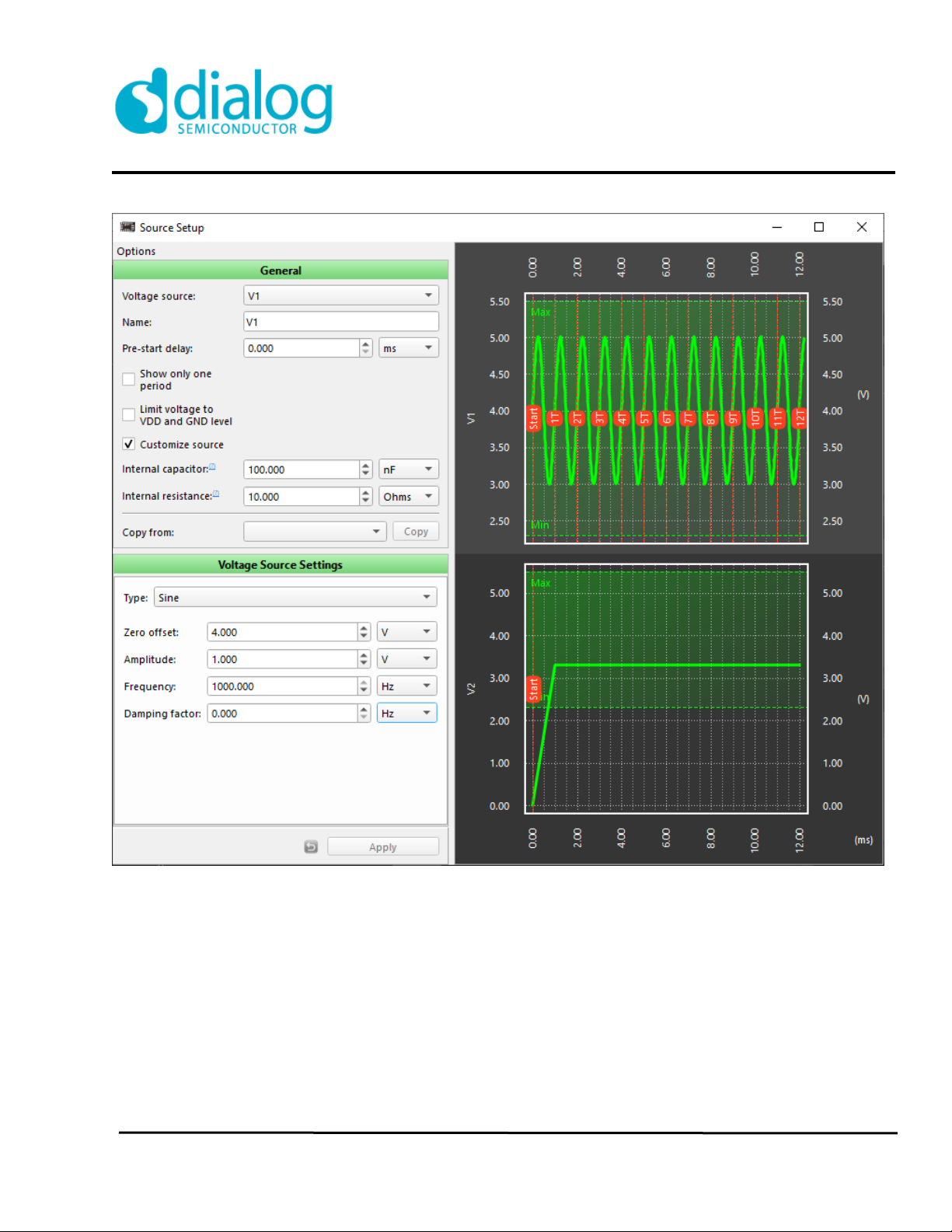This screenshot has width=952, height=1232.
Task: Click the Amplitude spinner arrows
Action: pos(364,659)
